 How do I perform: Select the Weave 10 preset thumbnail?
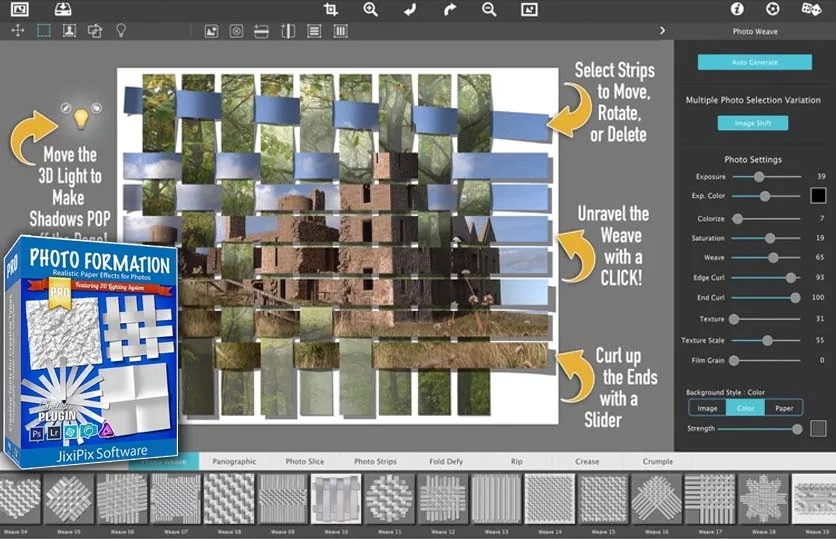coord(336,499)
